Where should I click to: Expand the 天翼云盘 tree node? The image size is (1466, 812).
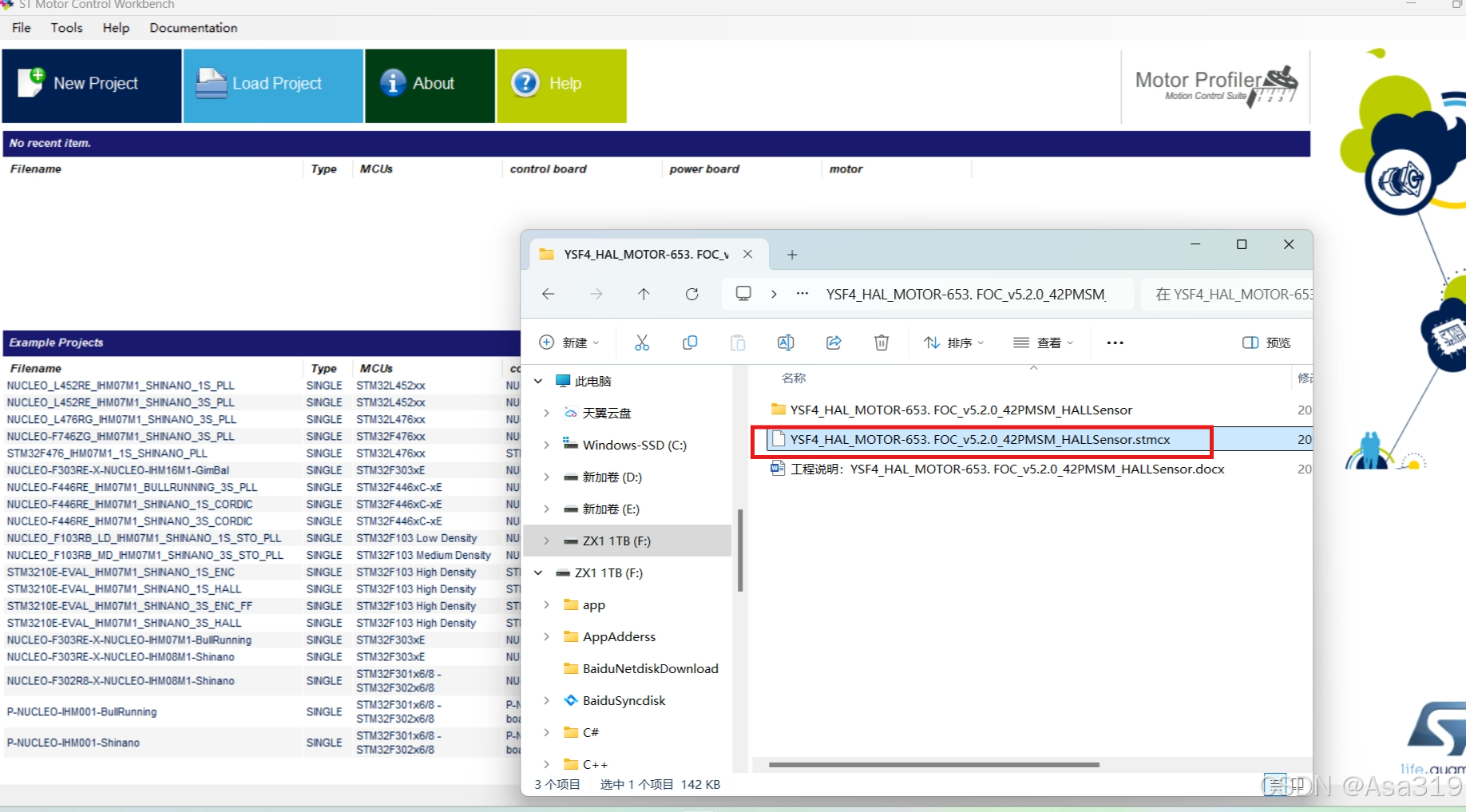(547, 413)
